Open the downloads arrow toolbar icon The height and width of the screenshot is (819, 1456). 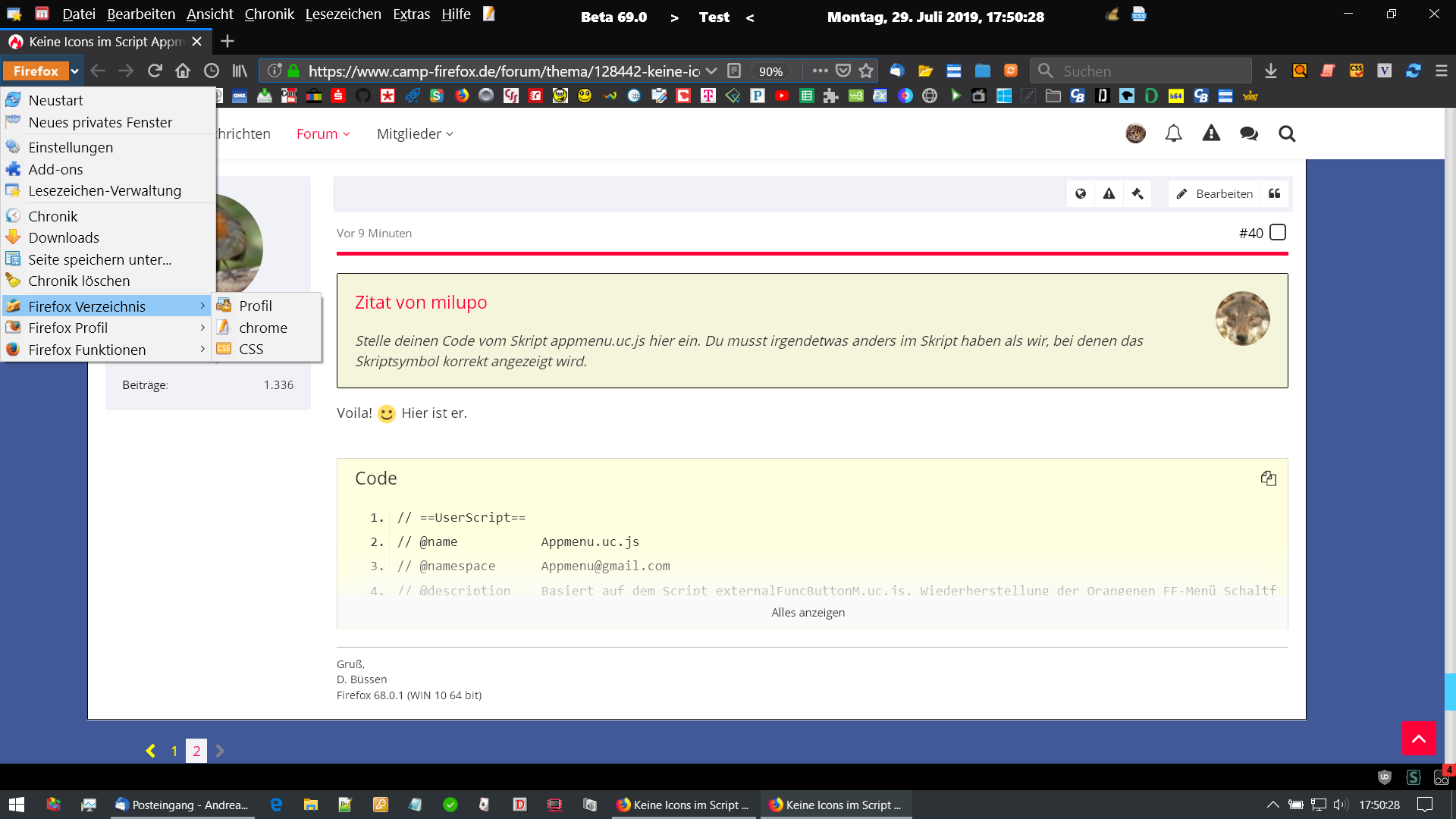coord(1271,71)
